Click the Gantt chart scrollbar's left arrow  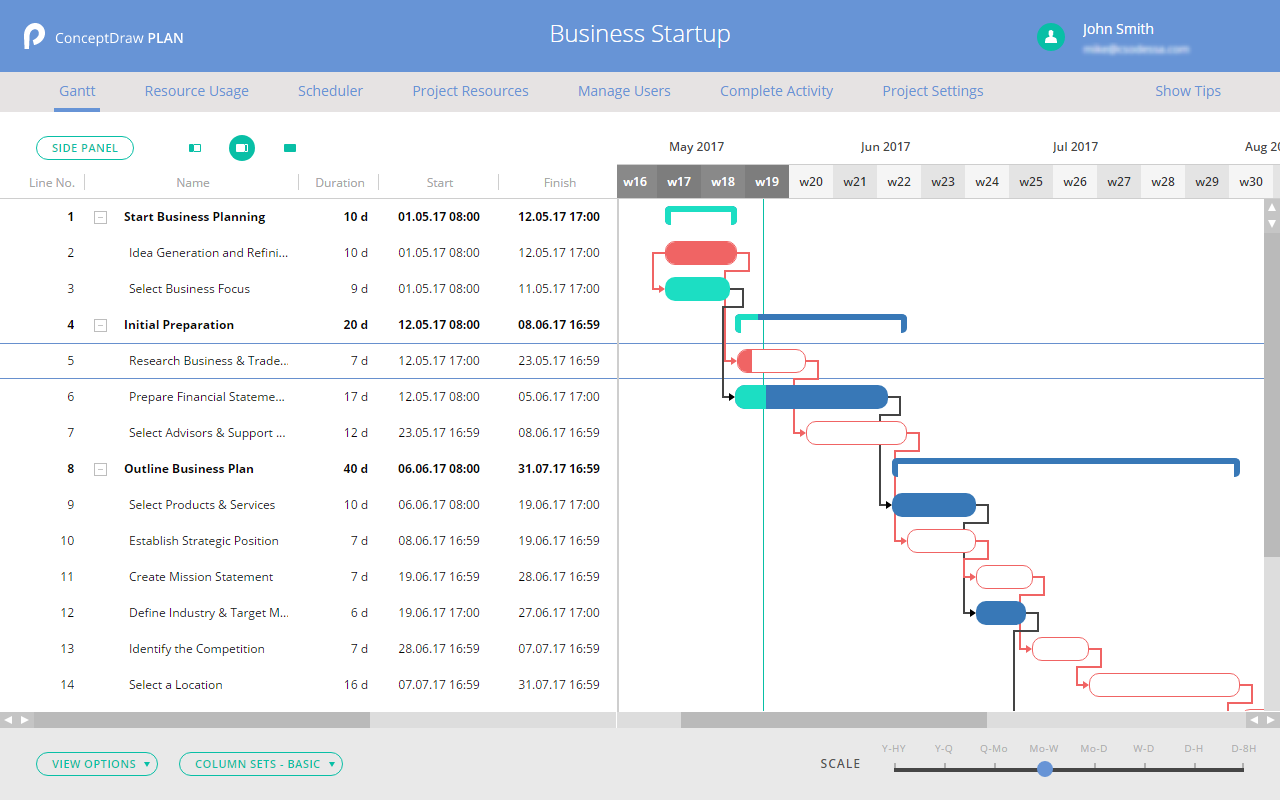(1253, 719)
